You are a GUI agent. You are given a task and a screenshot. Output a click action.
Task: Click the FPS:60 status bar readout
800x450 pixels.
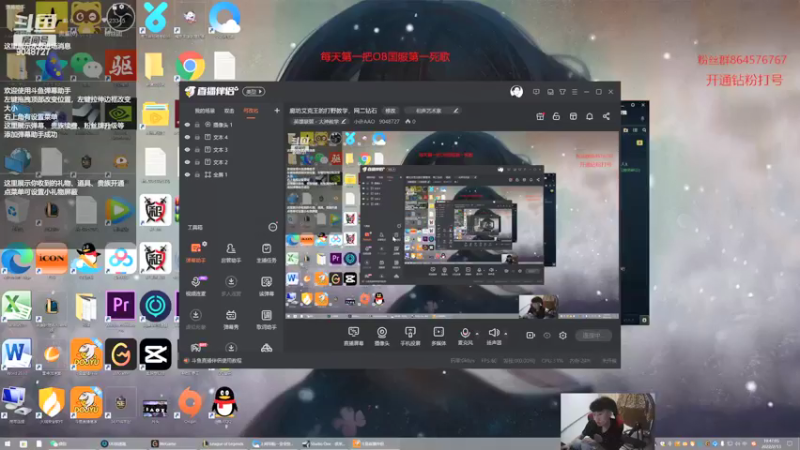pos(489,361)
